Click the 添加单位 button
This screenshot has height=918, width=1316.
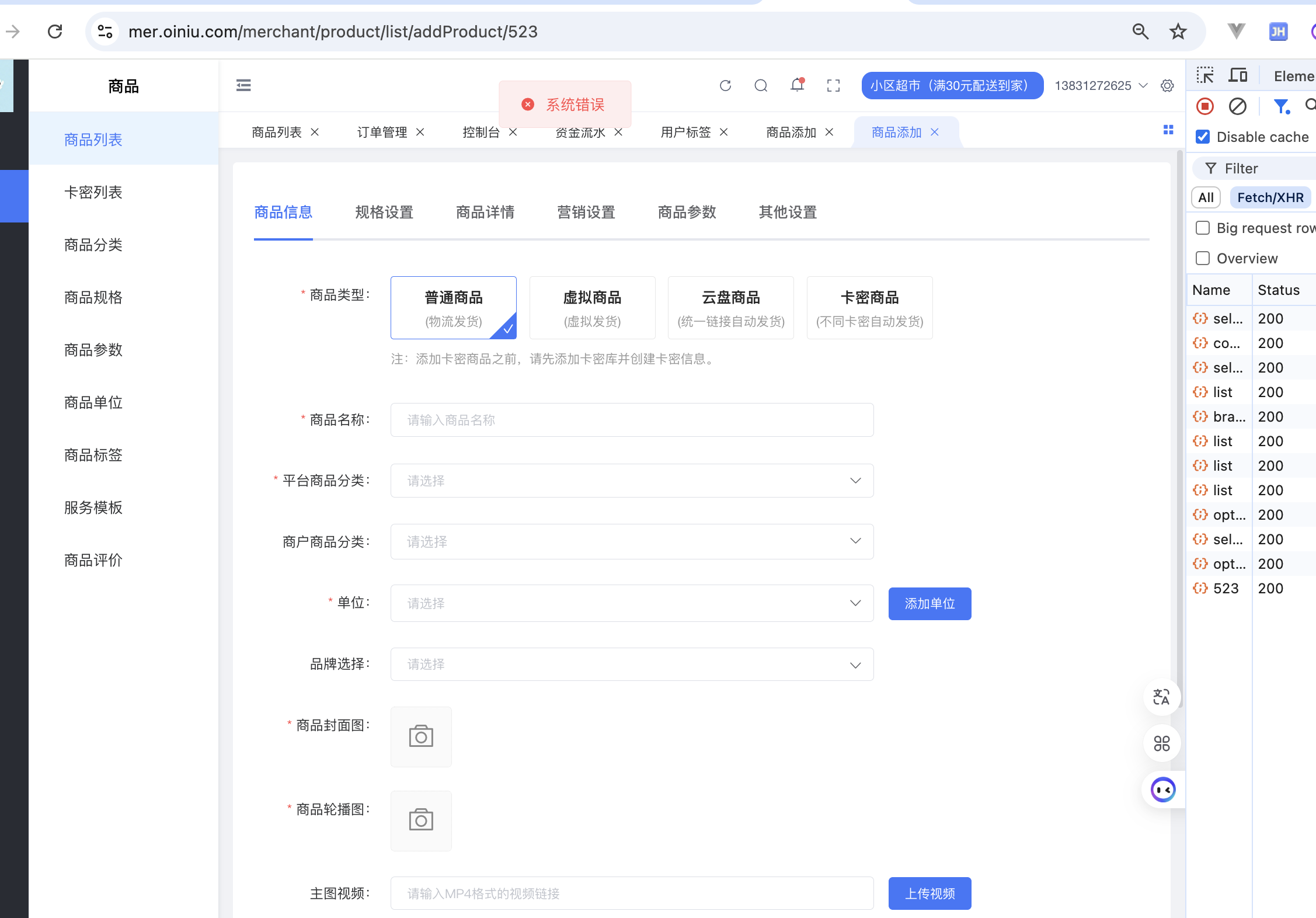coord(929,603)
